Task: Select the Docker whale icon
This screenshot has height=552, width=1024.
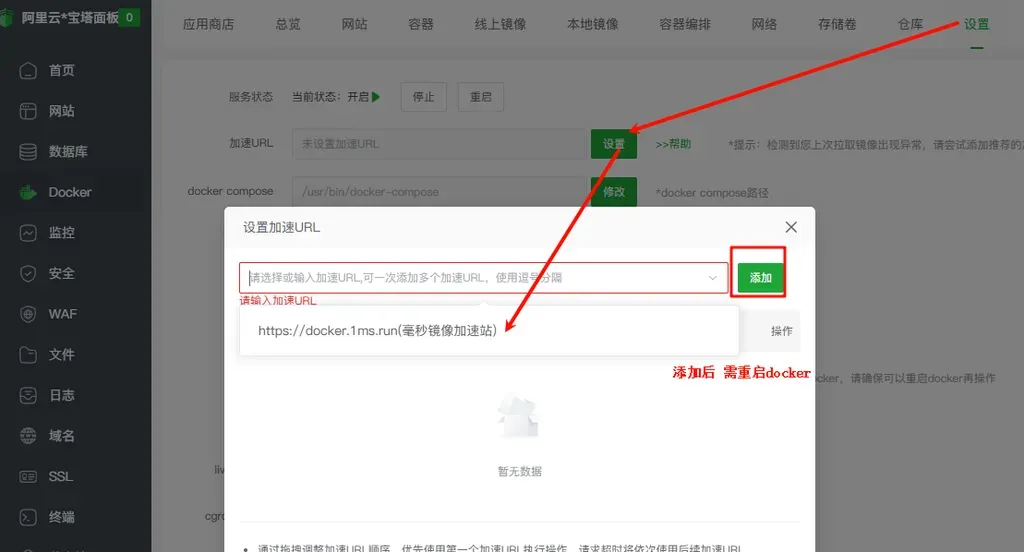Action: coord(29,192)
